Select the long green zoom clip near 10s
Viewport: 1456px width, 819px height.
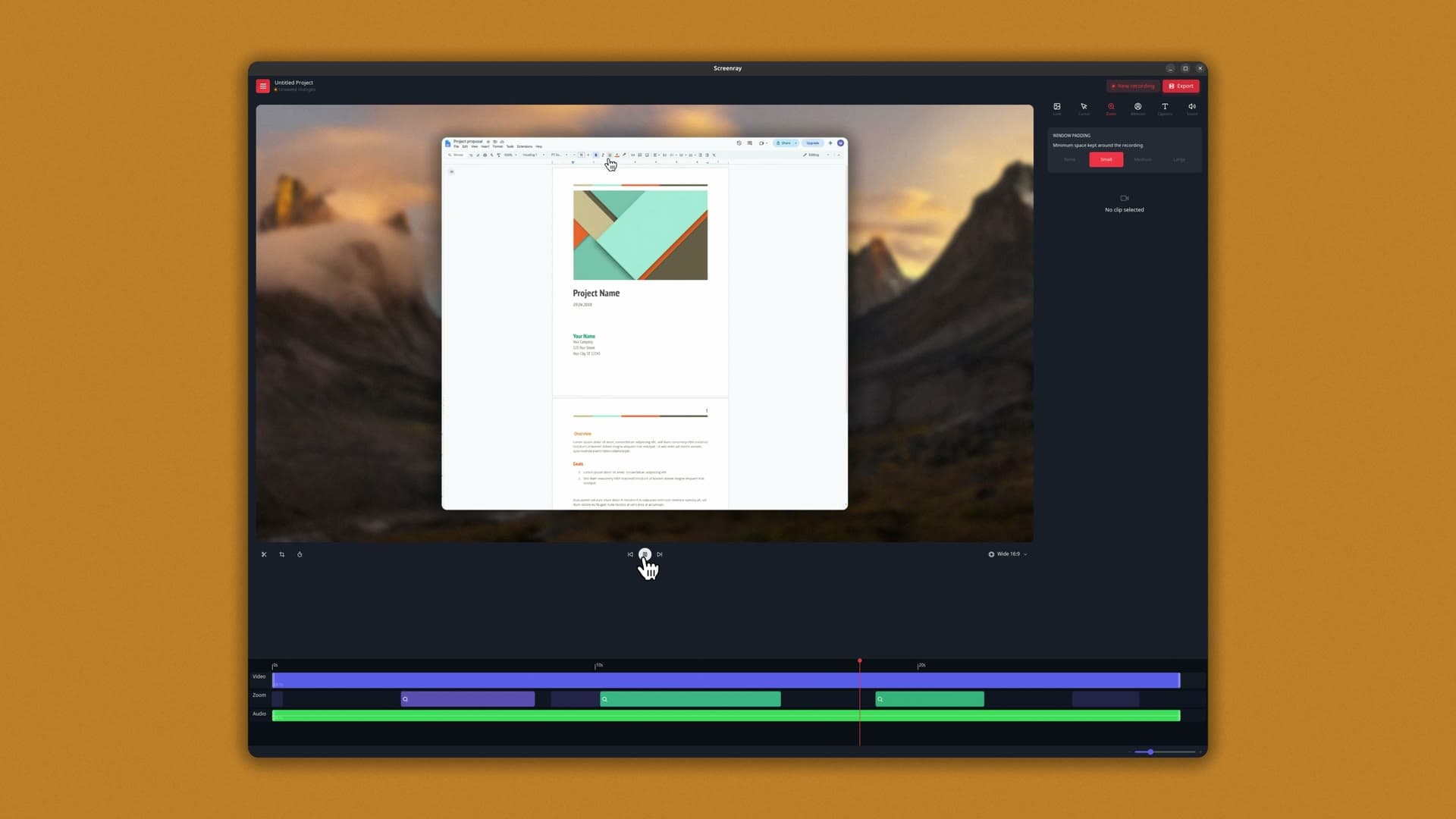690,699
